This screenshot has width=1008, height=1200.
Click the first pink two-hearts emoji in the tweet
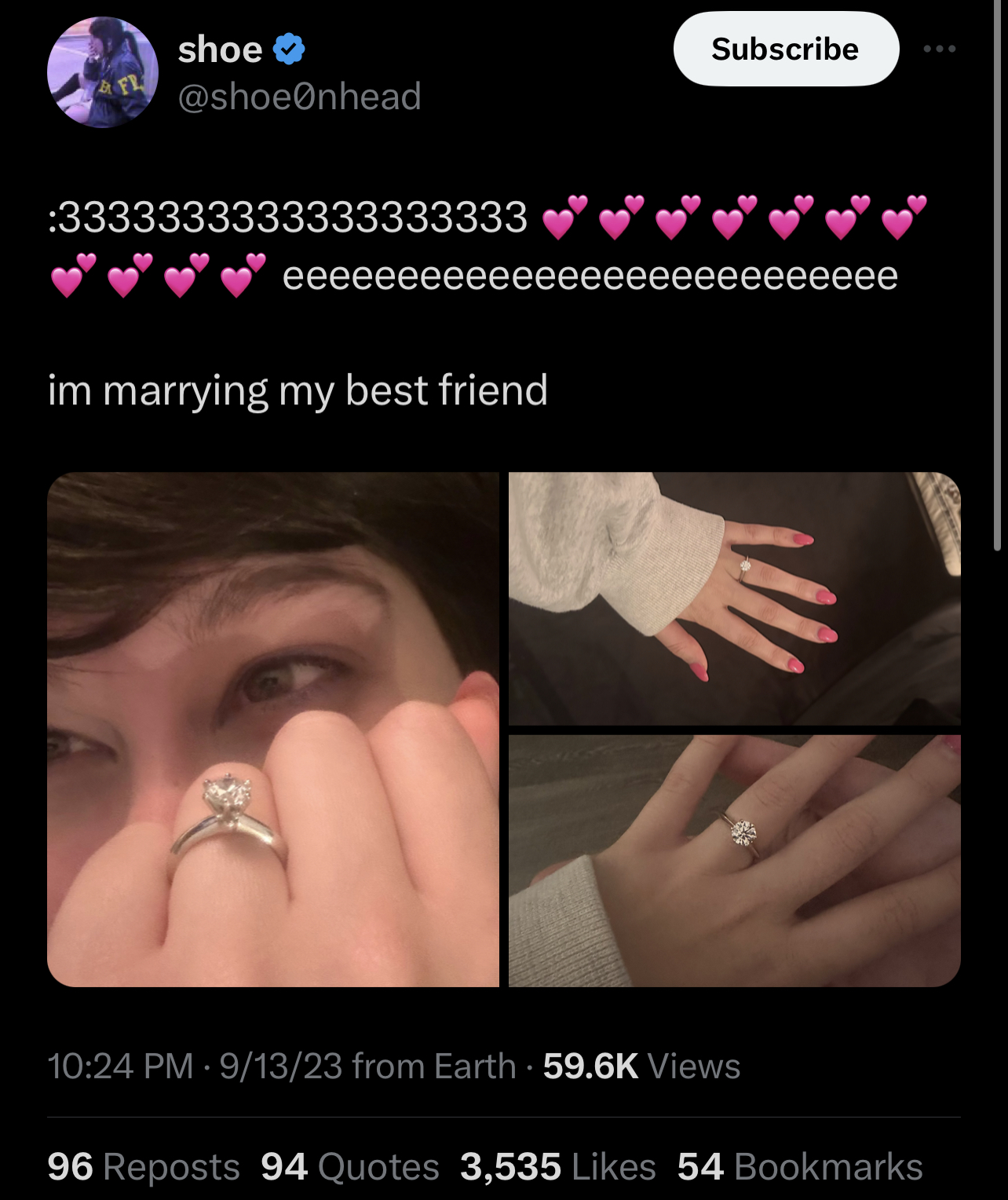pos(564,218)
